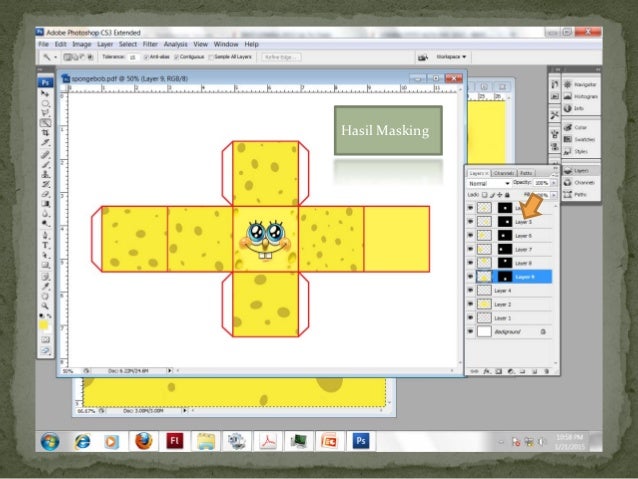Switch to the Paths tab

click(x=526, y=173)
